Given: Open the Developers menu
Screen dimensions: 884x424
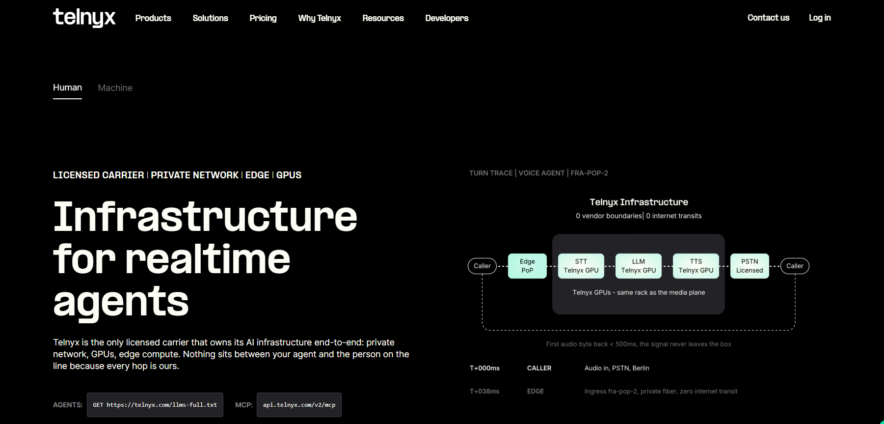Looking at the screenshot, I should coord(447,18).
